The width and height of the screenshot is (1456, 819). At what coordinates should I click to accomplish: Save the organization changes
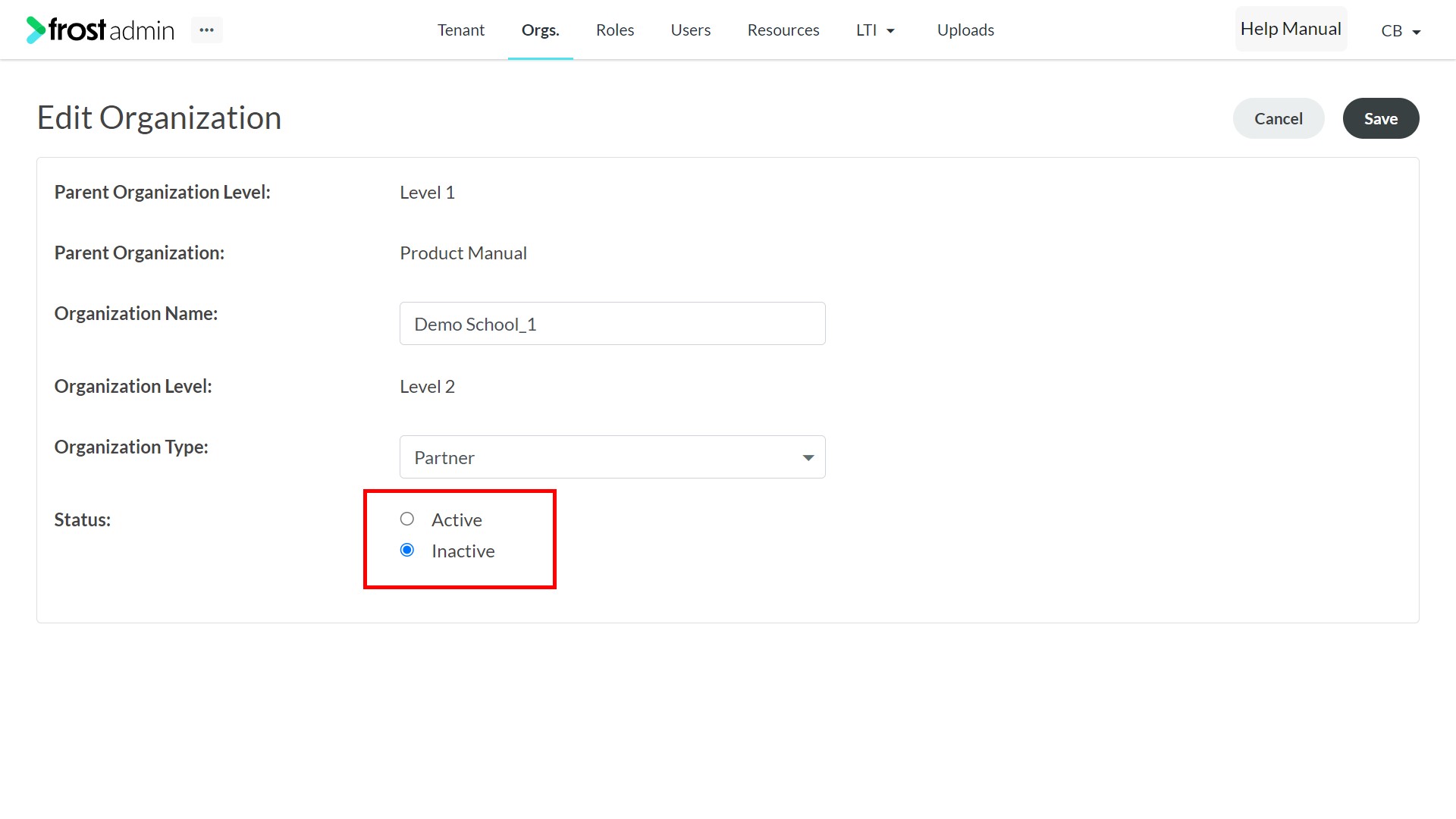[1380, 118]
